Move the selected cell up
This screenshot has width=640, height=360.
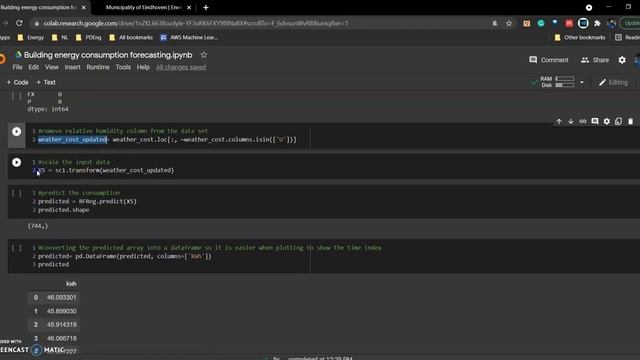tap(559, 121)
